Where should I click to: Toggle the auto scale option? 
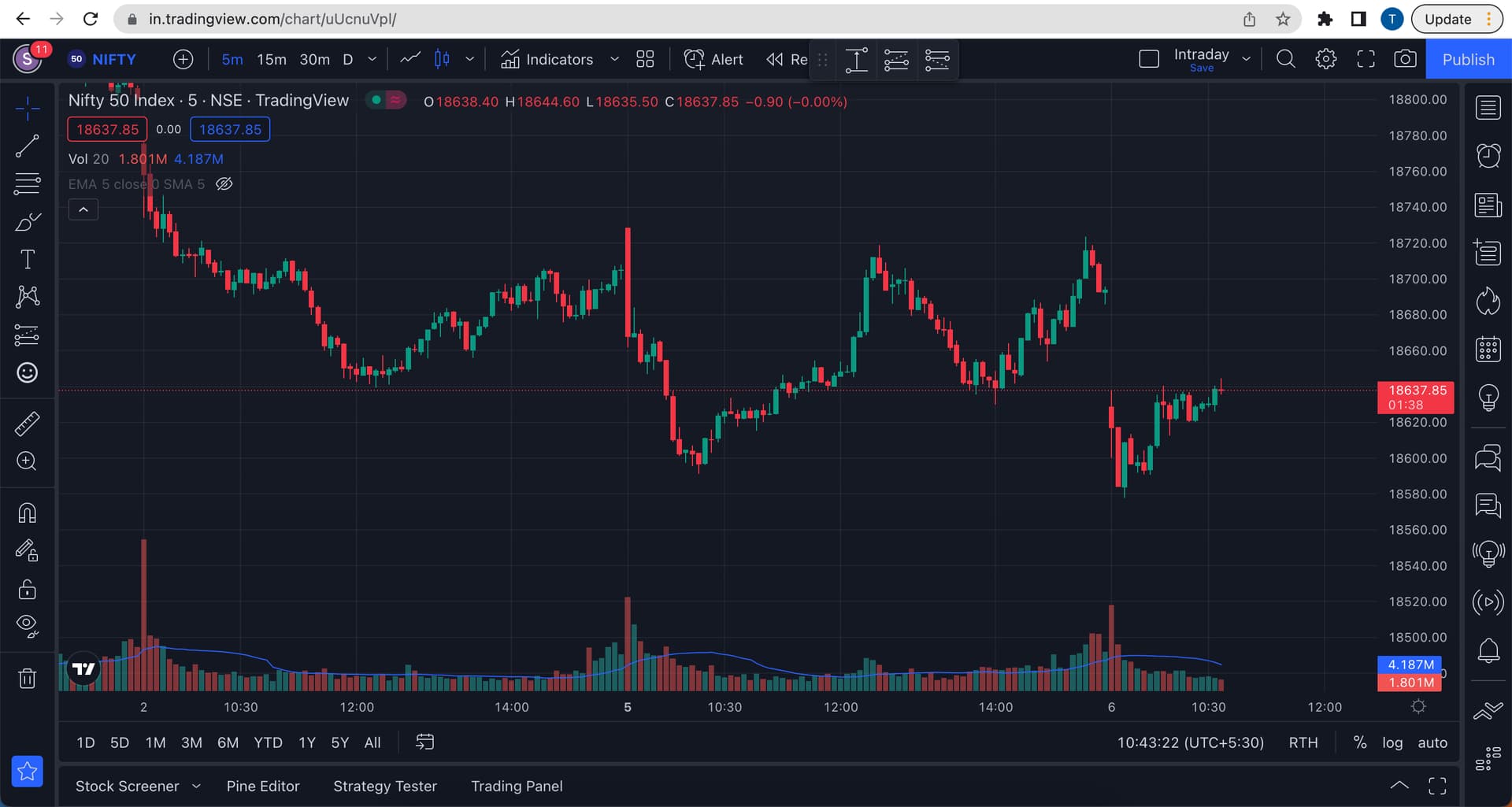pyautogui.click(x=1432, y=742)
